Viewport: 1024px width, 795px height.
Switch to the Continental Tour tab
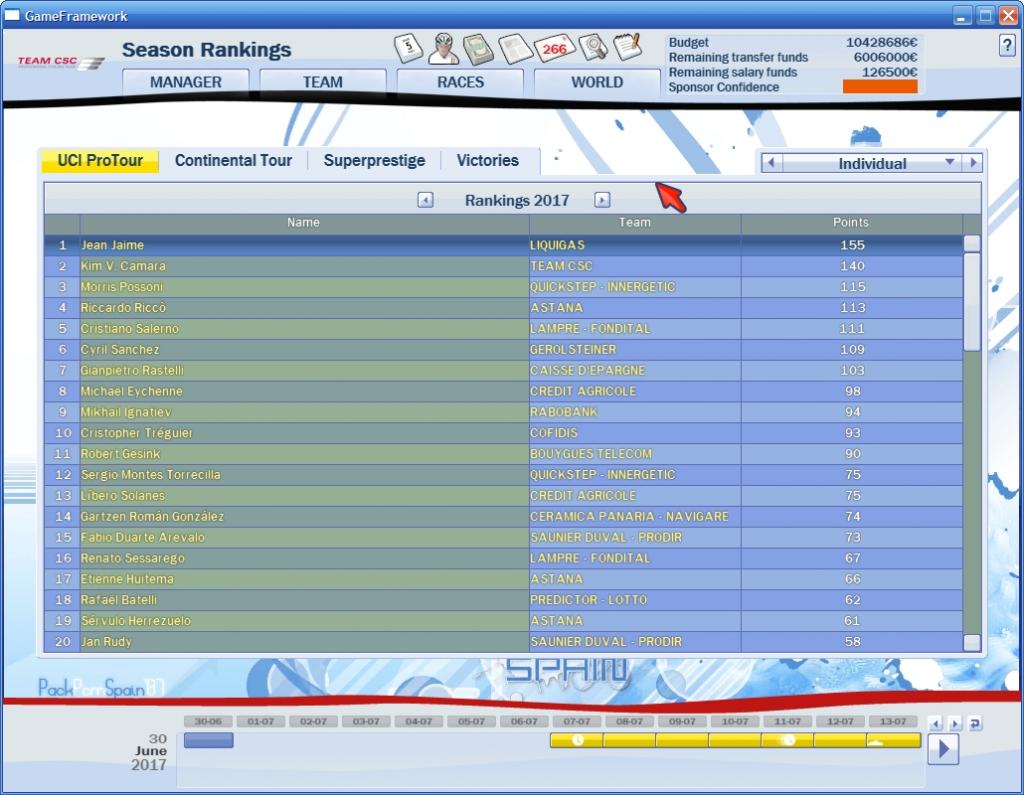pyautogui.click(x=233, y=160)
